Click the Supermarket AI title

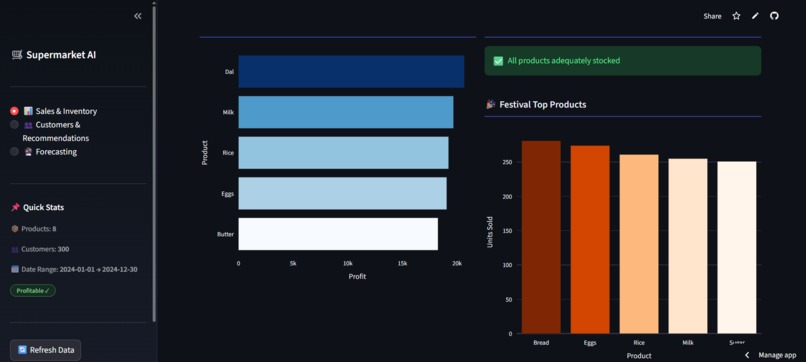(61, 55)
